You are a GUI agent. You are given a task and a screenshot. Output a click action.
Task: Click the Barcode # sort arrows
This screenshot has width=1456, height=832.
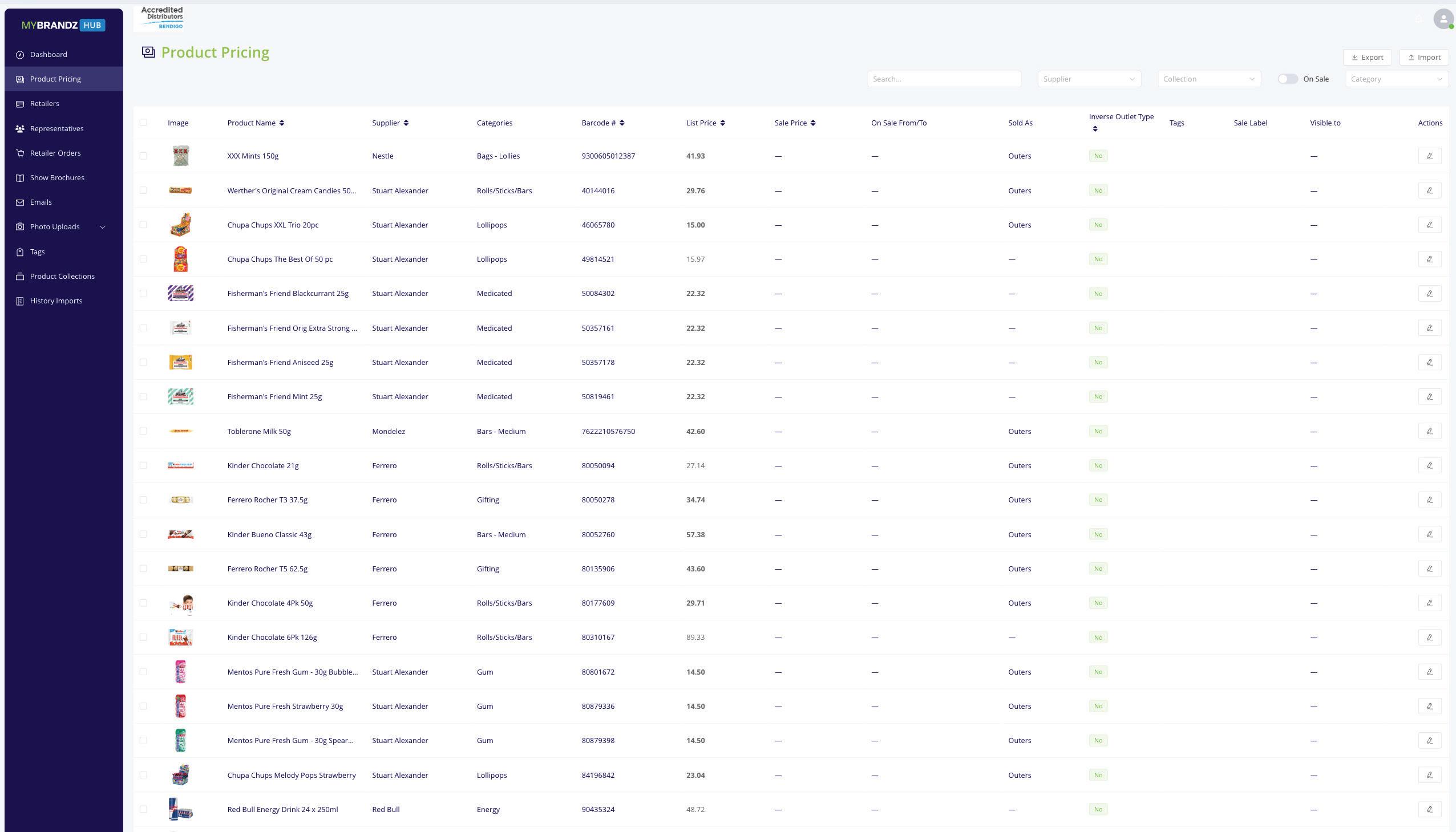pos(622,123)
